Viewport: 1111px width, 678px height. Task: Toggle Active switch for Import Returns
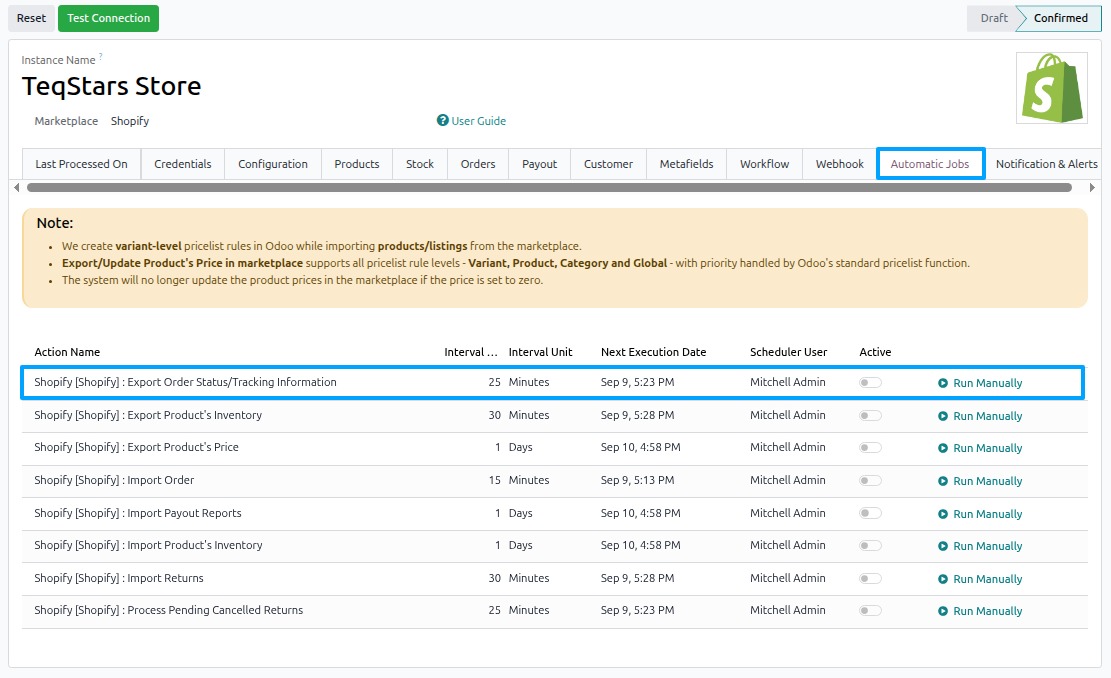[870, 578]
